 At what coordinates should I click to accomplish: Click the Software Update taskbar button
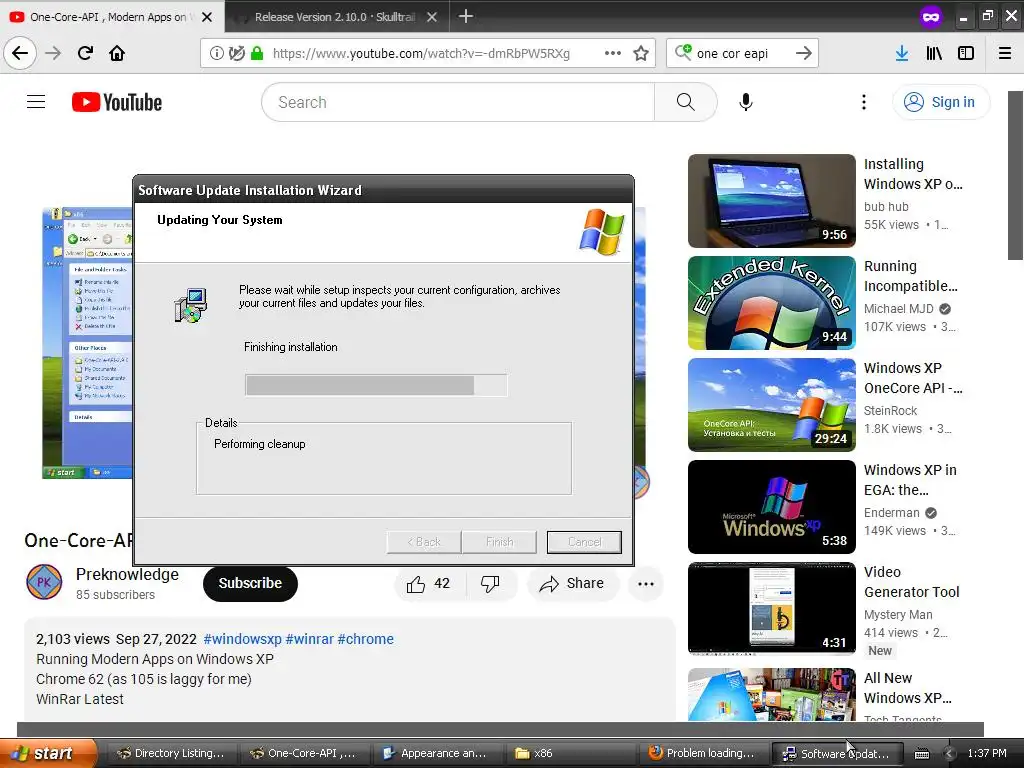[x=837, y=754]
